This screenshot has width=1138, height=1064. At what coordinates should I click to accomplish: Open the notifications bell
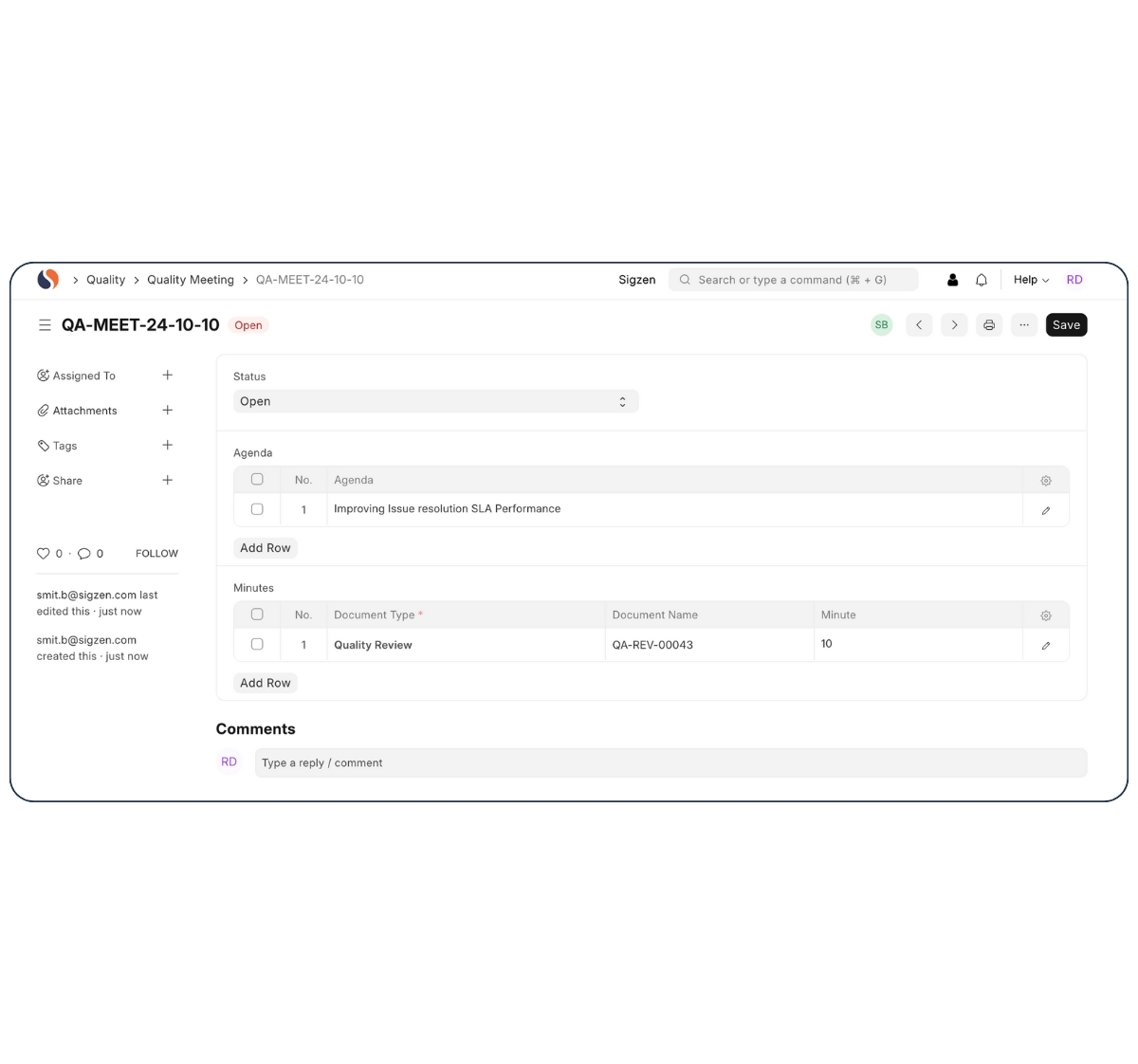click(x=982, y=280)
